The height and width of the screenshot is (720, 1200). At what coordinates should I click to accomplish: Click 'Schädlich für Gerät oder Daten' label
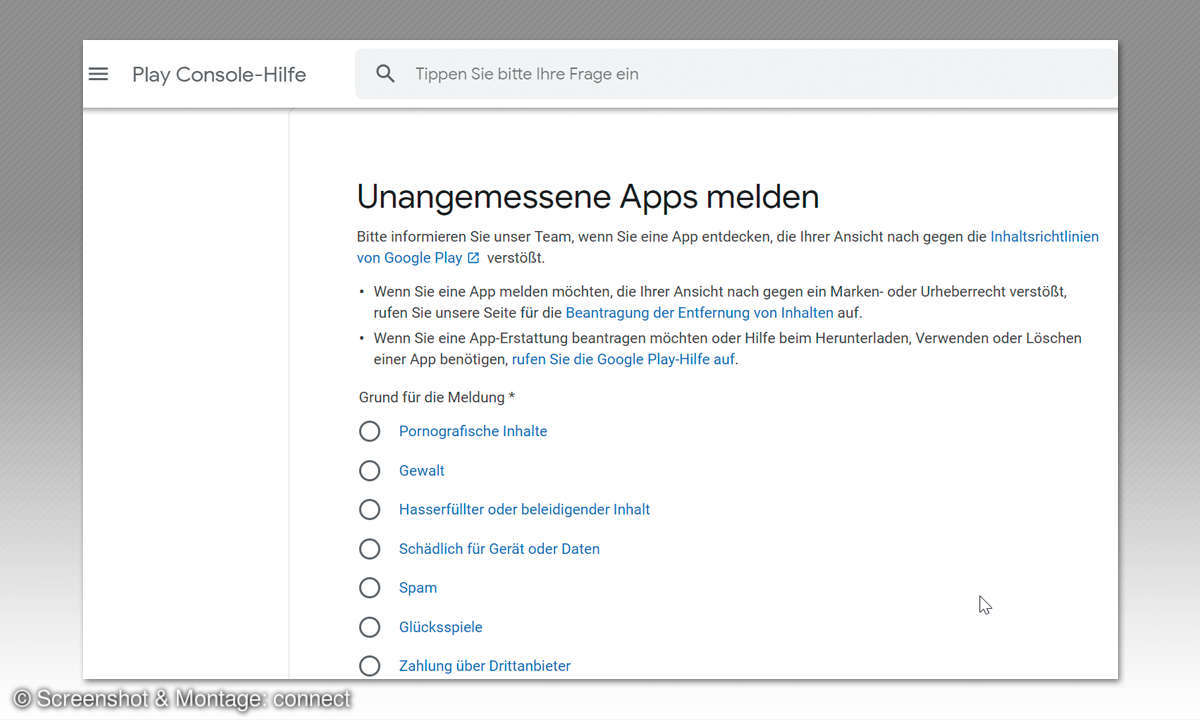[x=499, y=549]
